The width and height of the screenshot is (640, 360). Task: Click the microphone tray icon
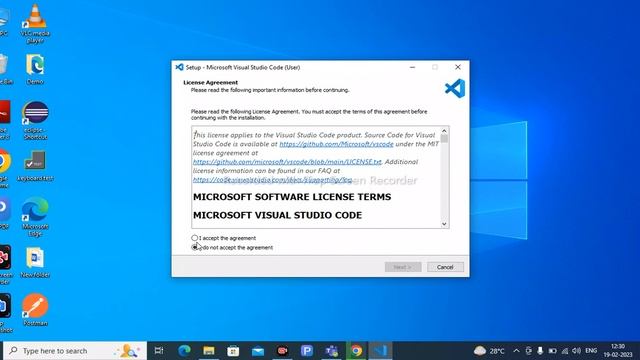[x=540, y=351]
